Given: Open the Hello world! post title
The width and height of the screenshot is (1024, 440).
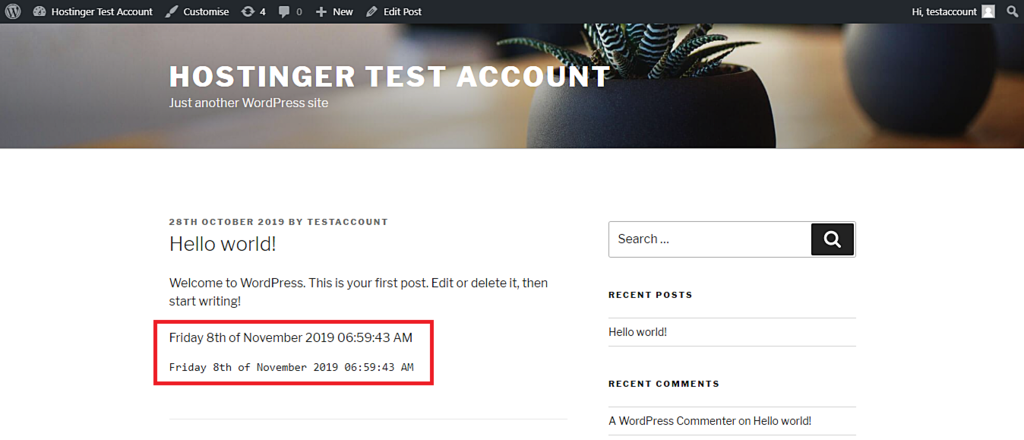Looking at the screenshot, I should [223, 244].
